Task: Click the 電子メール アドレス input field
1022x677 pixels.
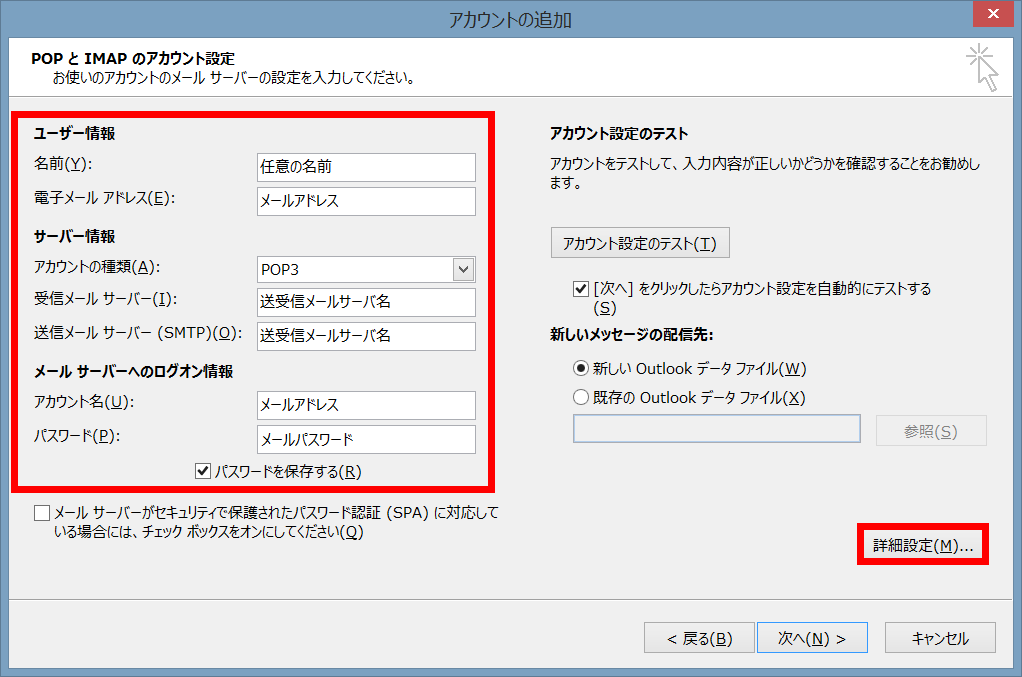Action: click(366, 201)
